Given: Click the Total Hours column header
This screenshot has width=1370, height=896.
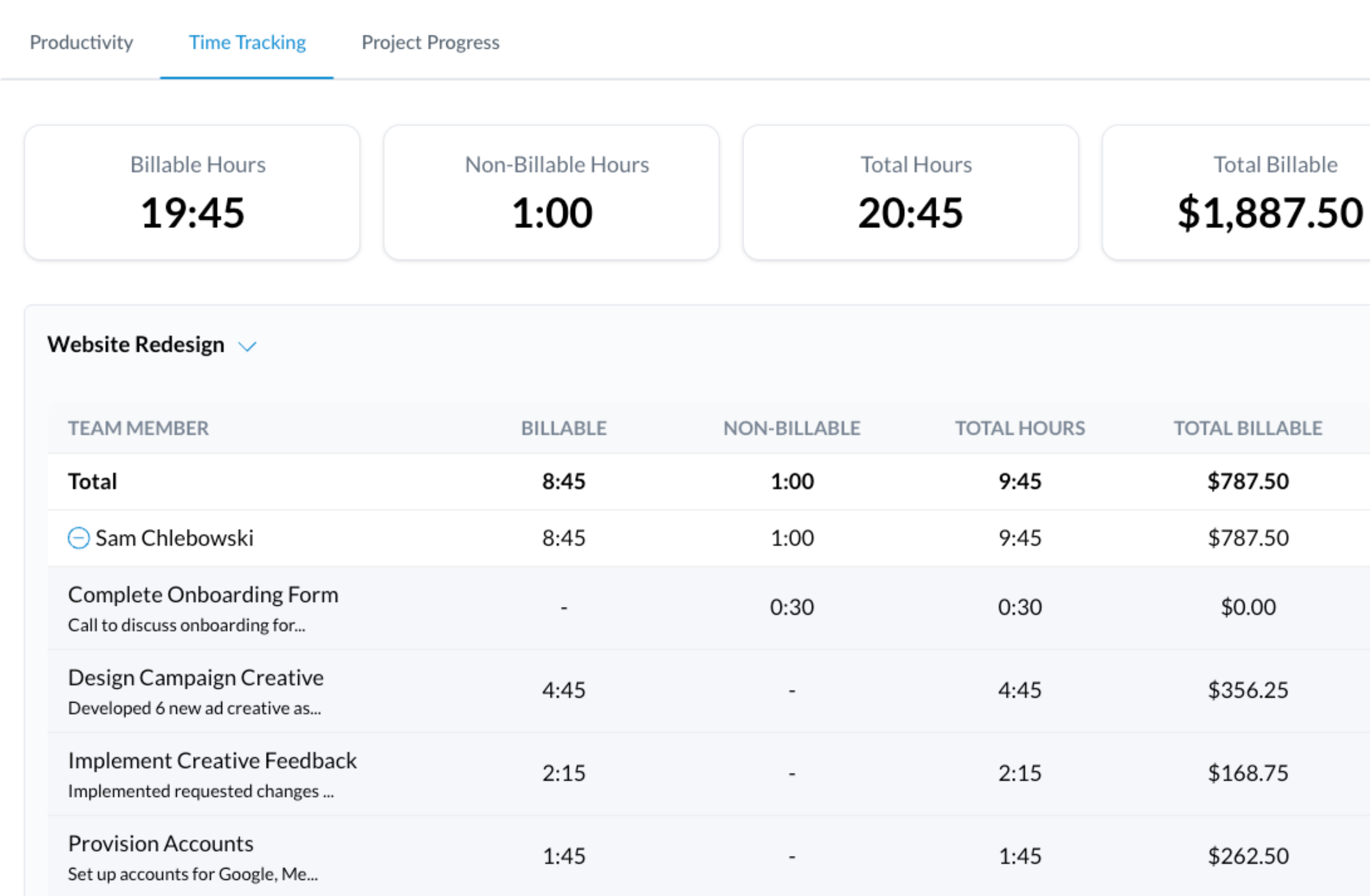Looking at the screenshot, I should tap(1019, 428).
